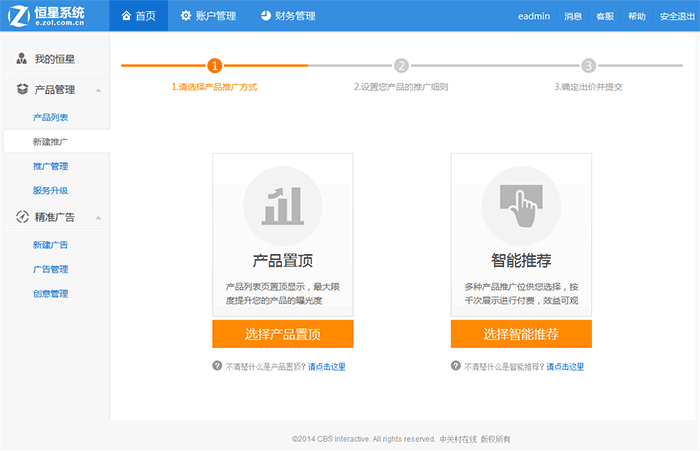
Task: Open 推广管理 in the sidebar
Action: click(x=50, y=166)
